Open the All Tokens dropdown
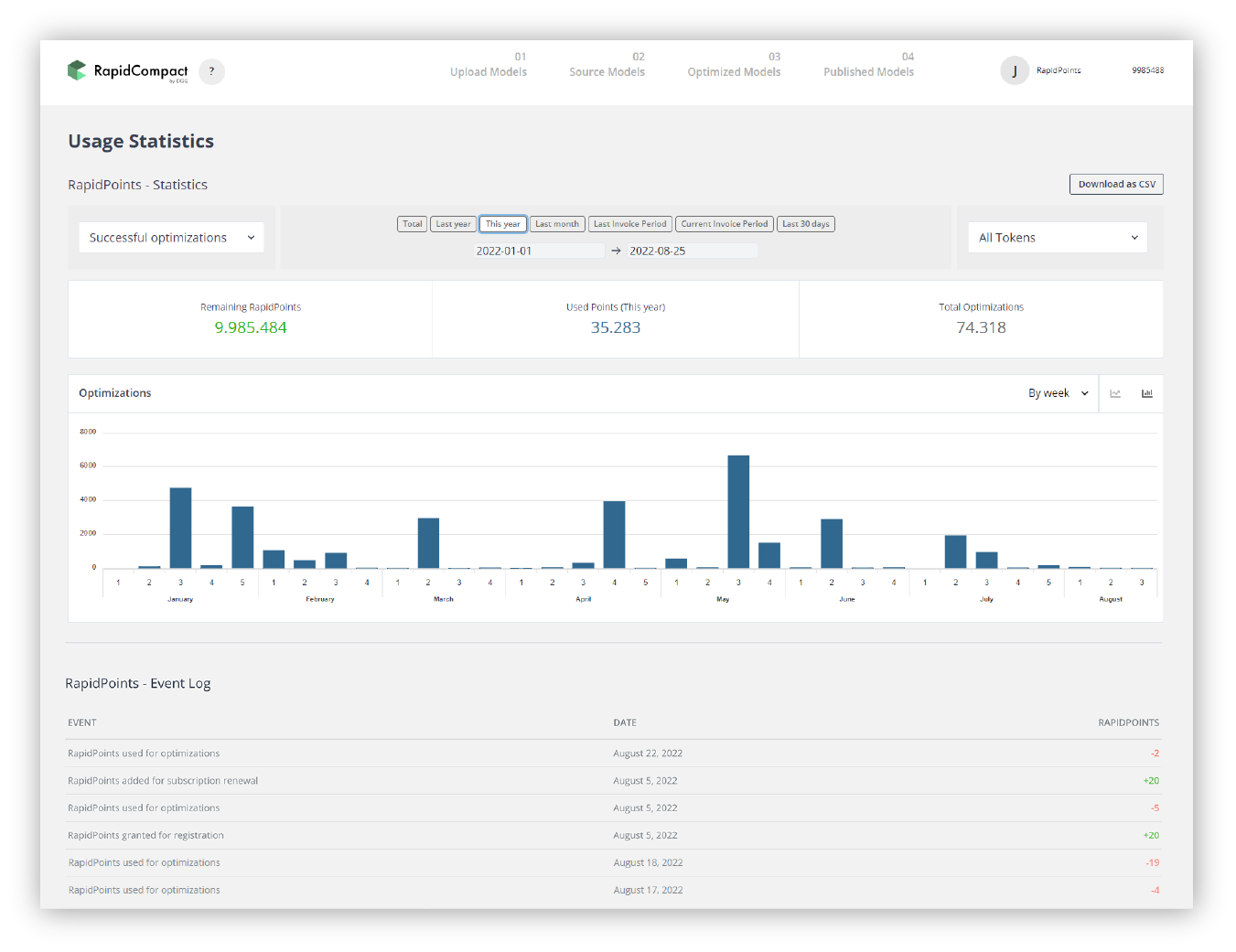This screenshot has height=952, width=1236. tap(1058, 238)
